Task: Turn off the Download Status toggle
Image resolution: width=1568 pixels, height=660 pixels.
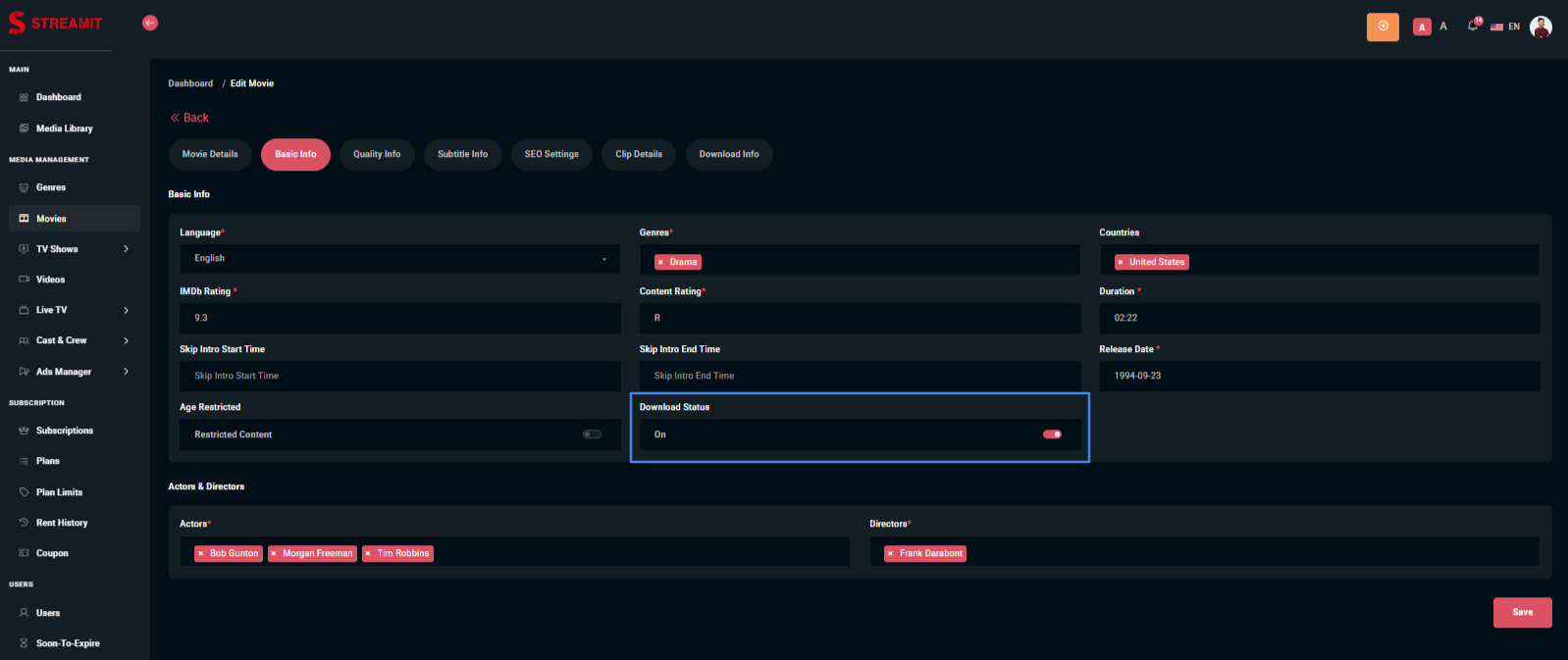Action: [x=1052, y=434]
